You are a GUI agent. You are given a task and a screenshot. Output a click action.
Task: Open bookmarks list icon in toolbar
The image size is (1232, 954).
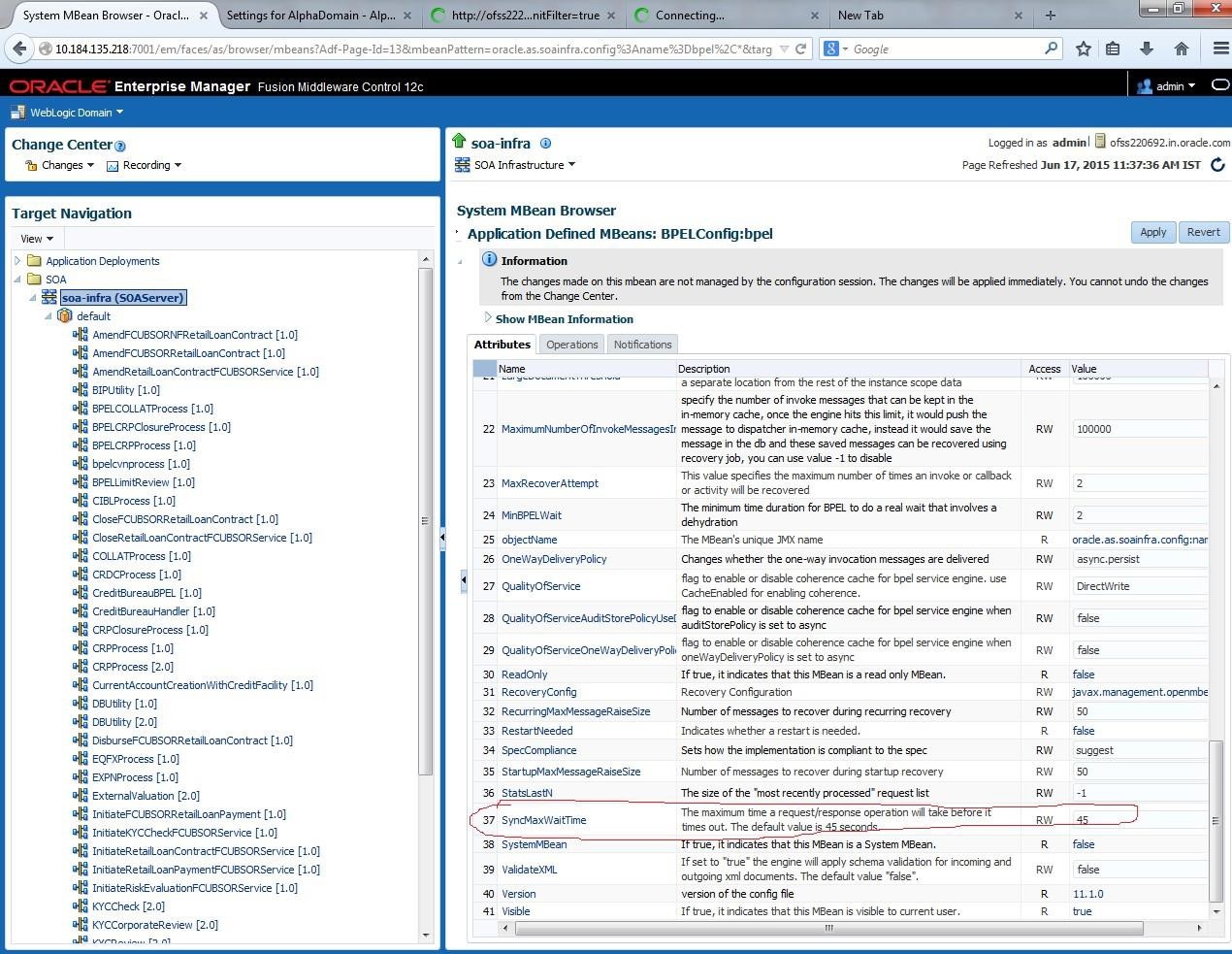(x=1113, y=49)
